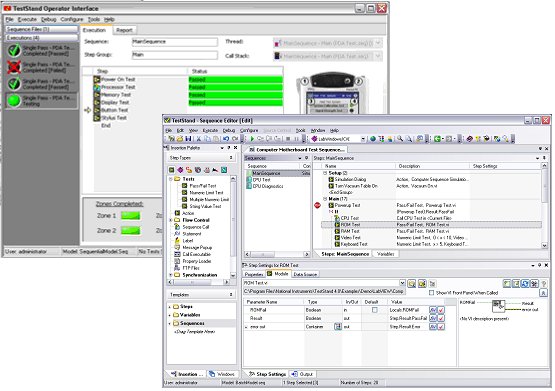Screen dimensions: 555x391
Task: Click the browse VI icon beside ROM Test.vi
Action: click(412, 283)
